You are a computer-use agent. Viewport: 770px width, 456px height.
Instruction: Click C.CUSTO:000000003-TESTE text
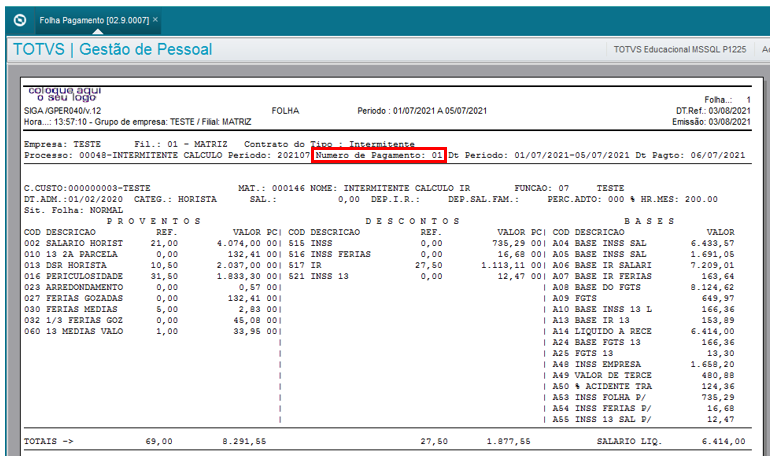pos(87,188)
